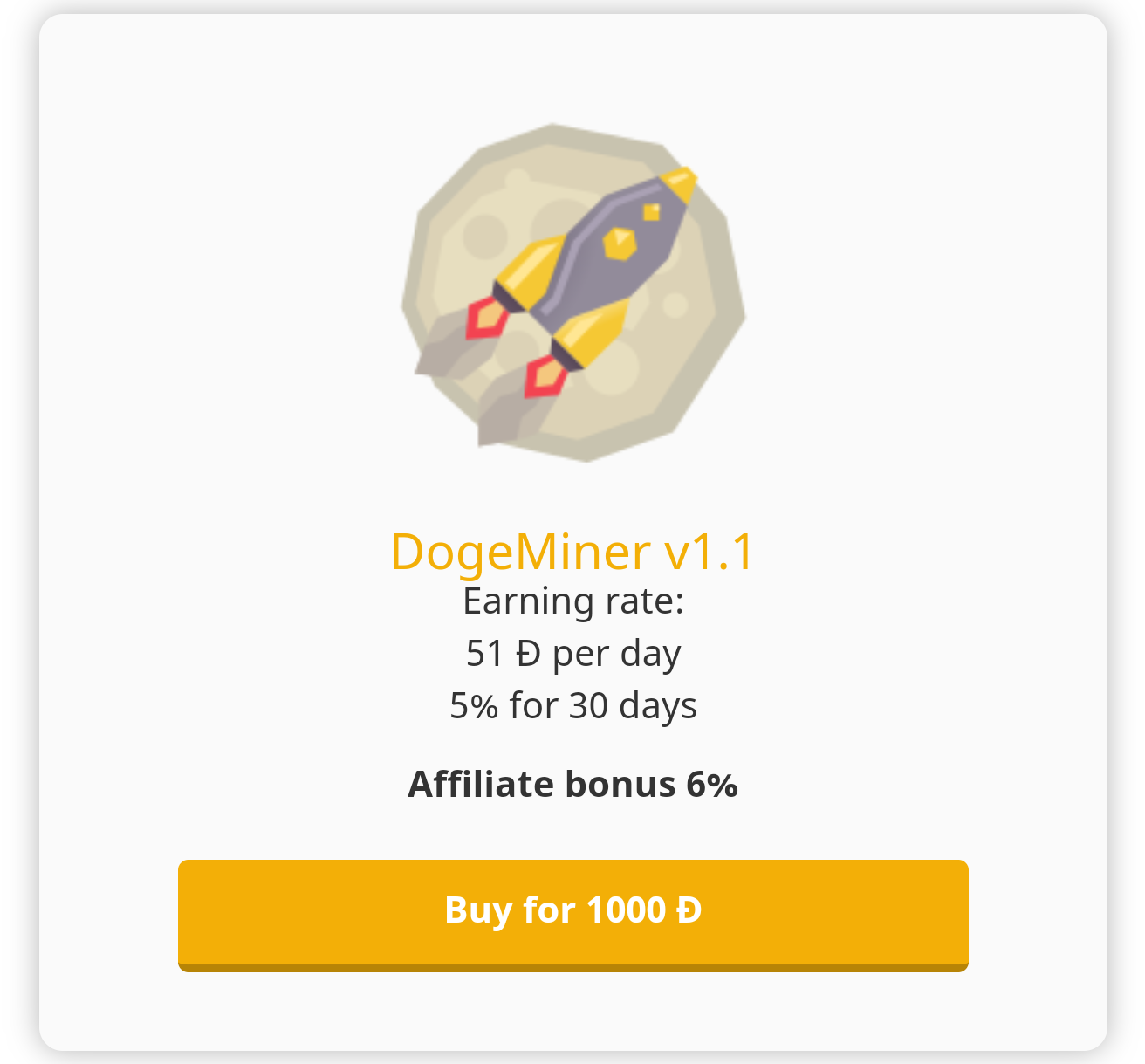This screenshot has width=1145, height=1064.
Task: Click the large yellow gem on the rocket body
Action: (x=620, y=244)
